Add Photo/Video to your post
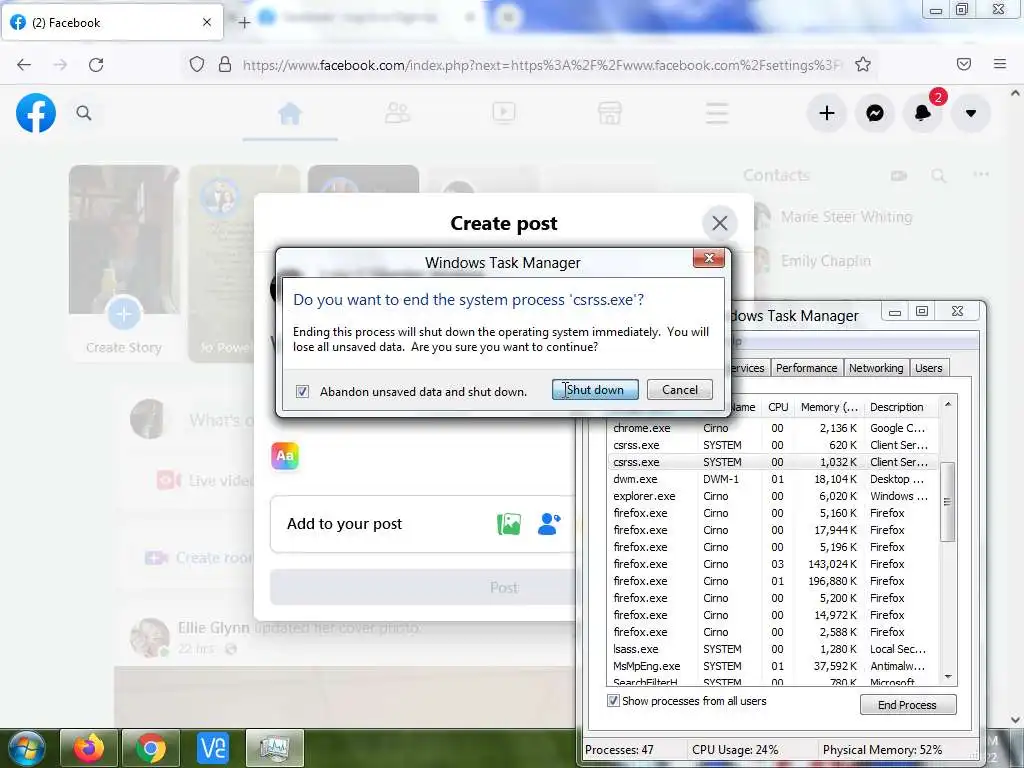The image size is (1024, 768). (509, 524)
